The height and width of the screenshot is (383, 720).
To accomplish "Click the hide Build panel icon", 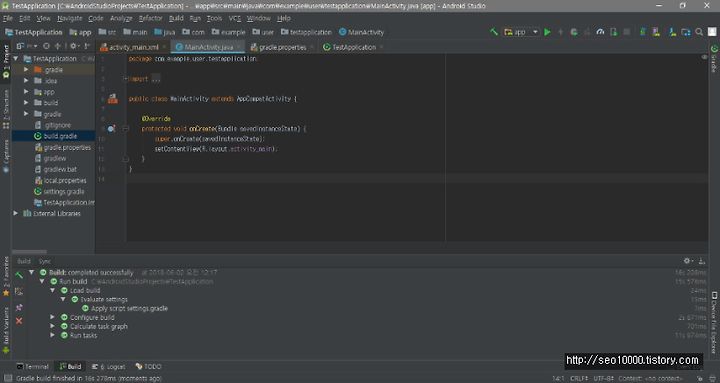I will click(702, 261).
